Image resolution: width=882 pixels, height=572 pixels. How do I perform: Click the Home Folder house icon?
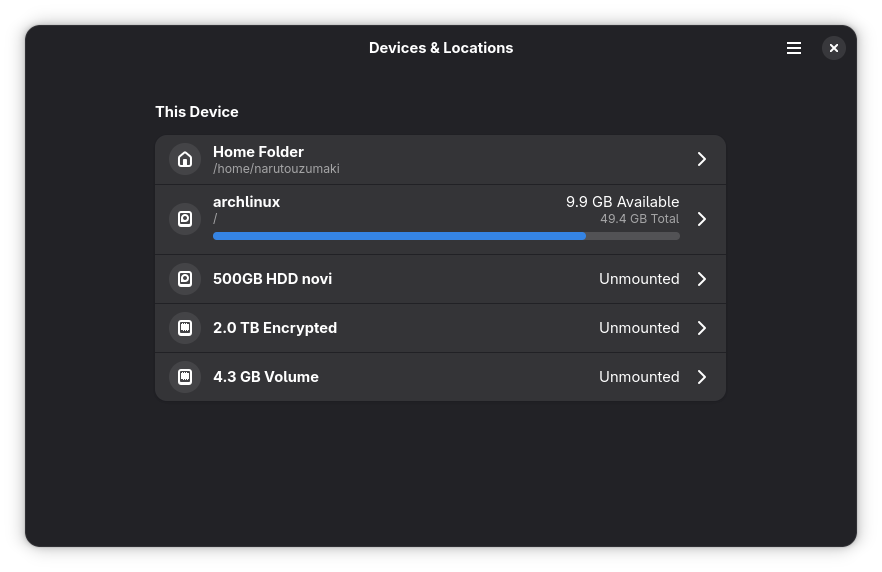coord(185,160)
